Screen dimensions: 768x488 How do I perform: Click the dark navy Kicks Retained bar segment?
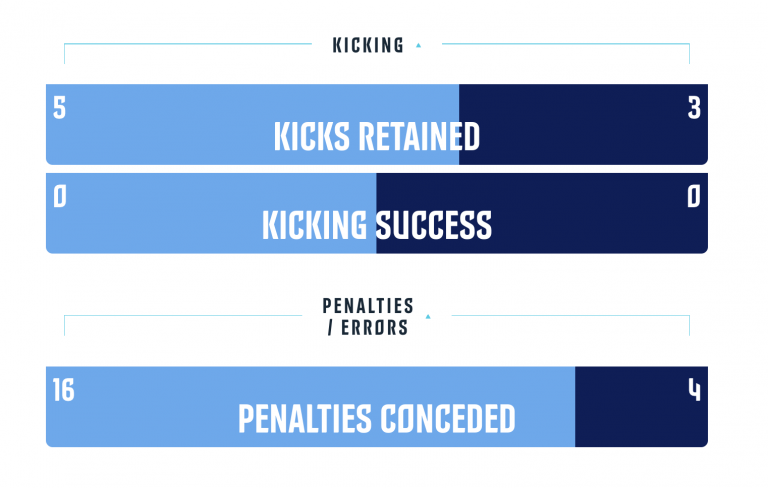point(583,124)
